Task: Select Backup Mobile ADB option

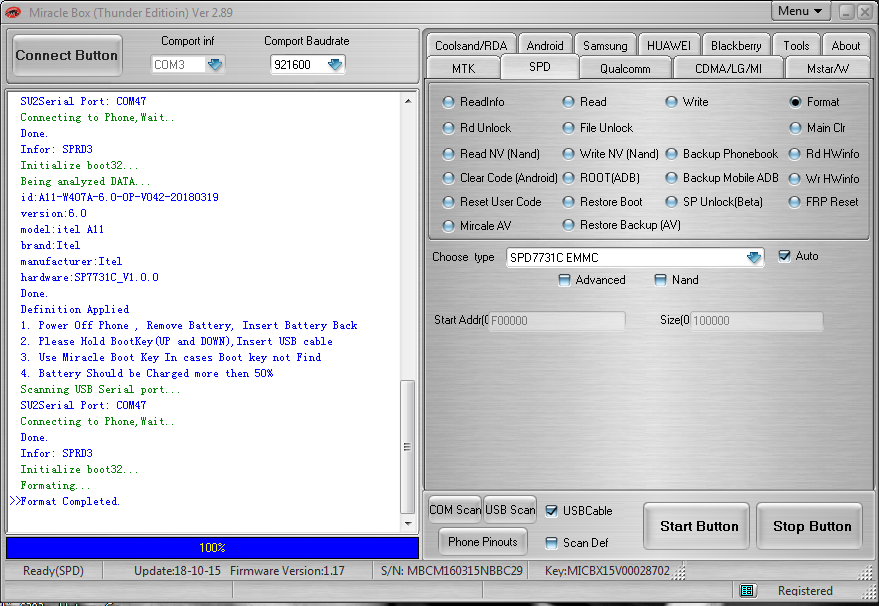Action: coord(722,178)
